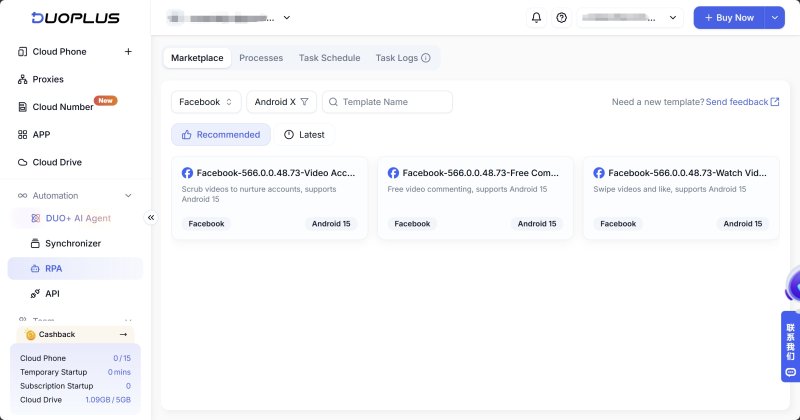800x420 pixels.
Task: Click the Cashback coin icon
Action: 31,335
